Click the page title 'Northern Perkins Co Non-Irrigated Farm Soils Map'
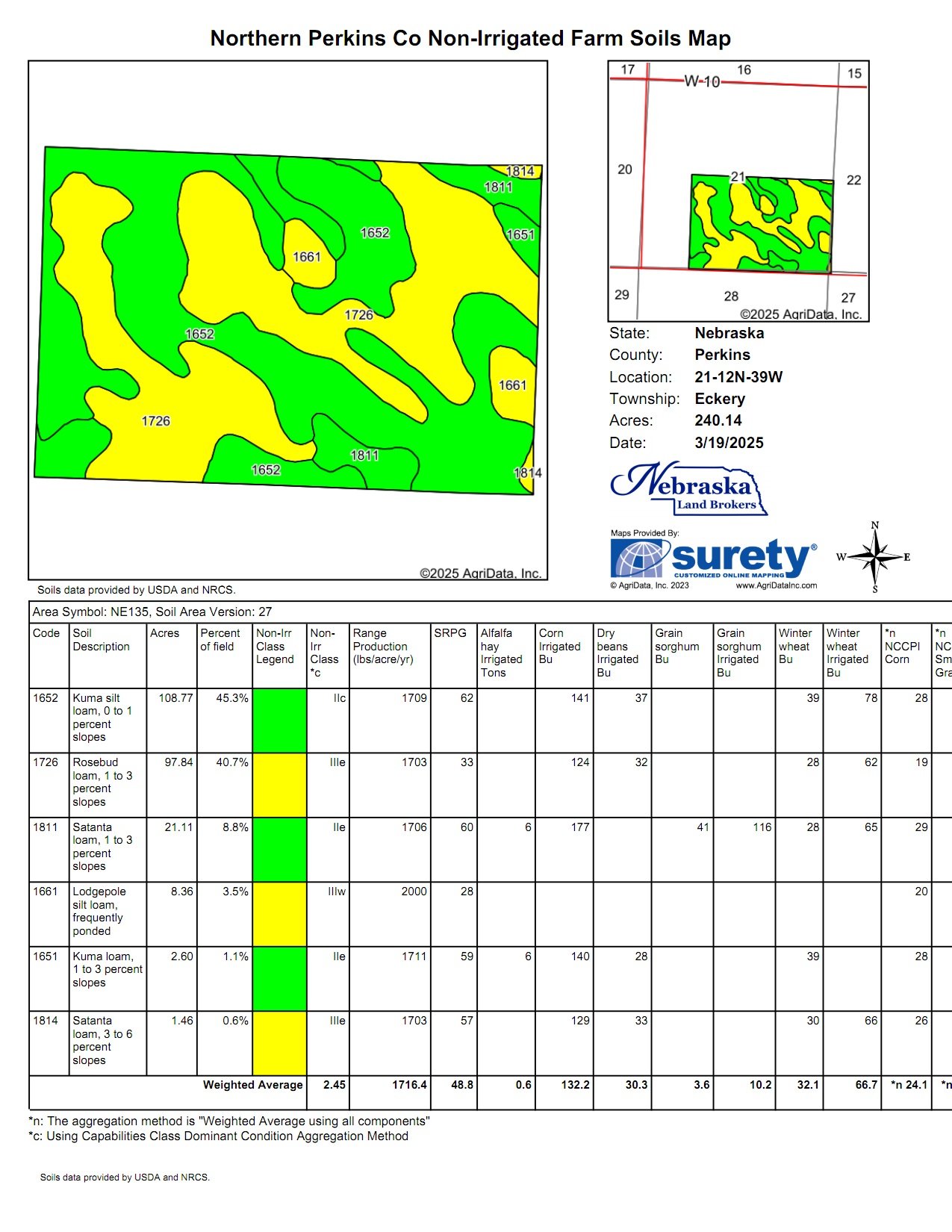Viewport: 952px width, 1232px height. pyautogui.click(x=470, y=38)
